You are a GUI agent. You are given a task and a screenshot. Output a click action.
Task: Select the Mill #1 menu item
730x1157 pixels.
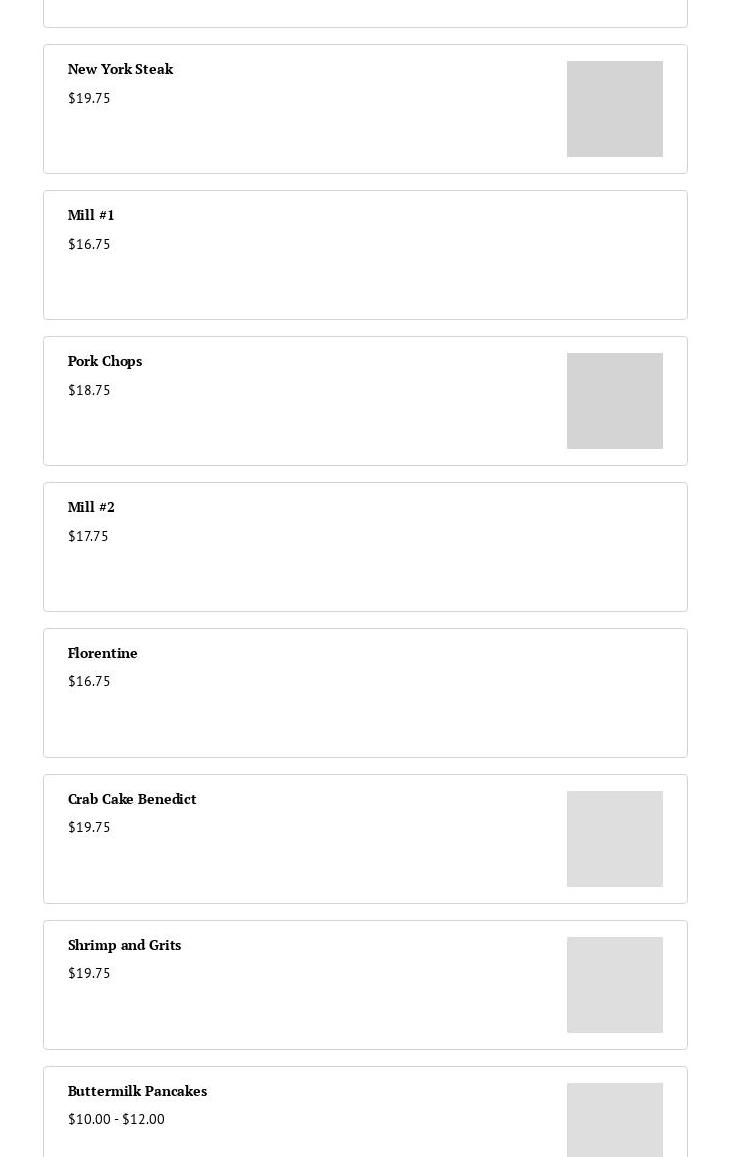pyautogui.click(x=365, y=255)
